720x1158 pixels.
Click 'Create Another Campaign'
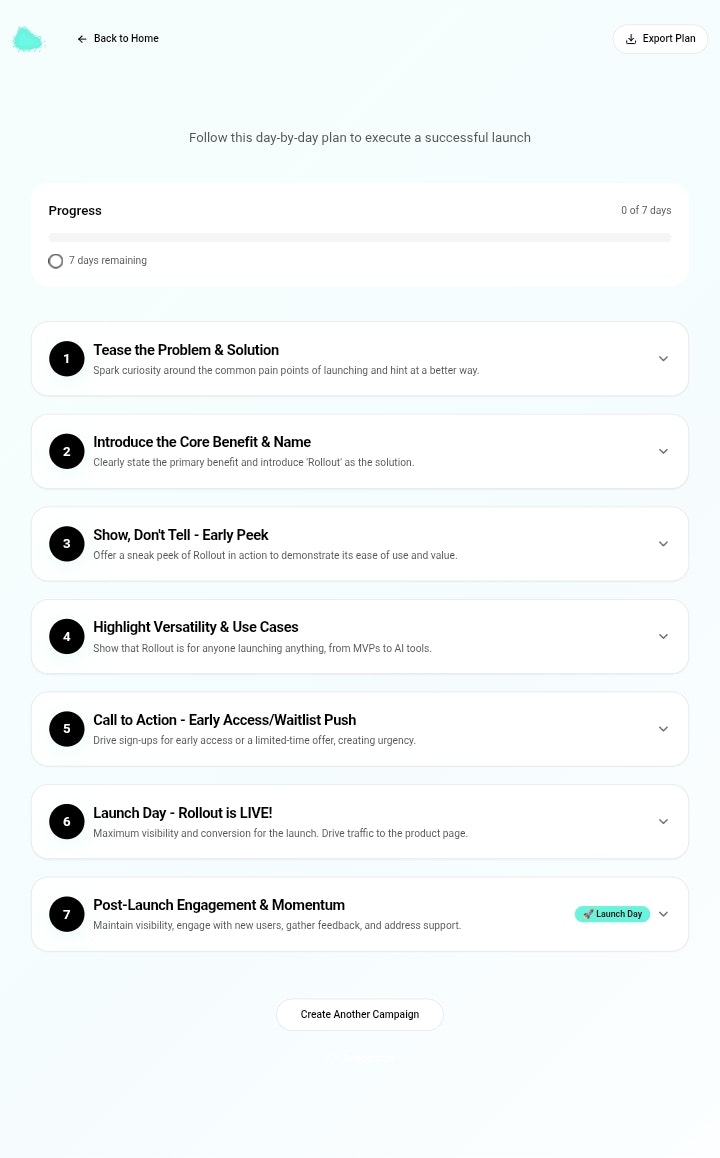(x=360, y=1014)
